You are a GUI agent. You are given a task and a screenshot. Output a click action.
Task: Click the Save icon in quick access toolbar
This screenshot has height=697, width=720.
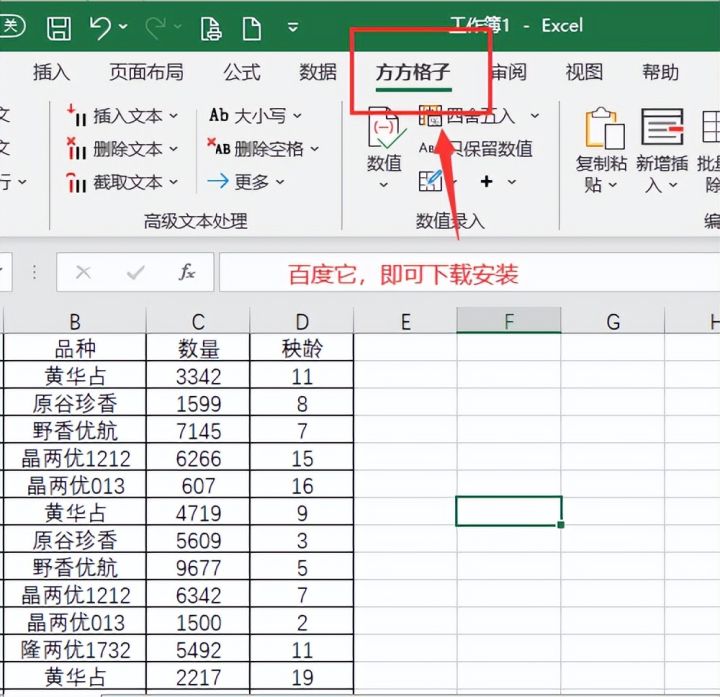[59, 28]
